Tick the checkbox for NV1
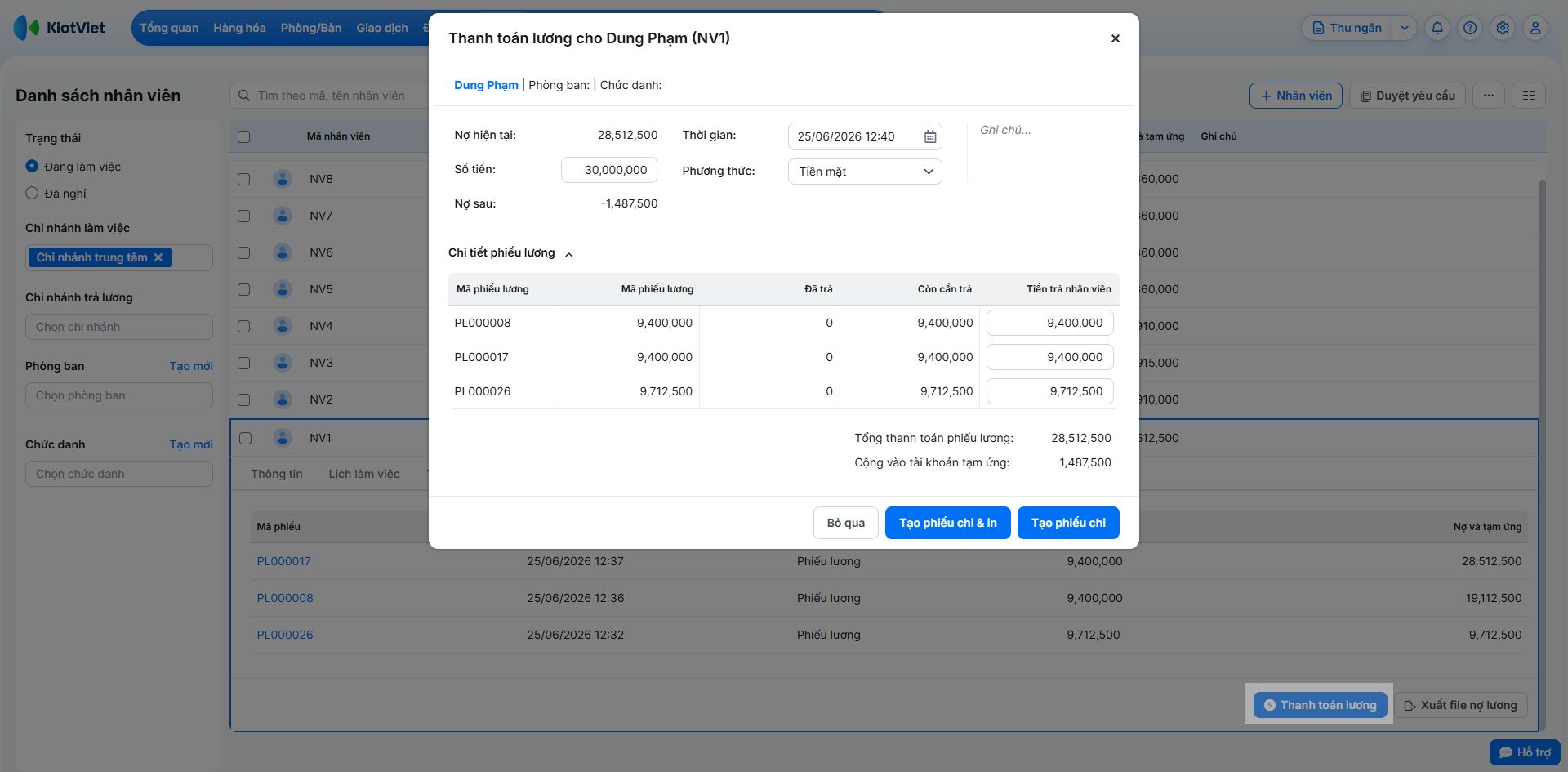This screenshot has height=772, width=1568. coord(245,438)
